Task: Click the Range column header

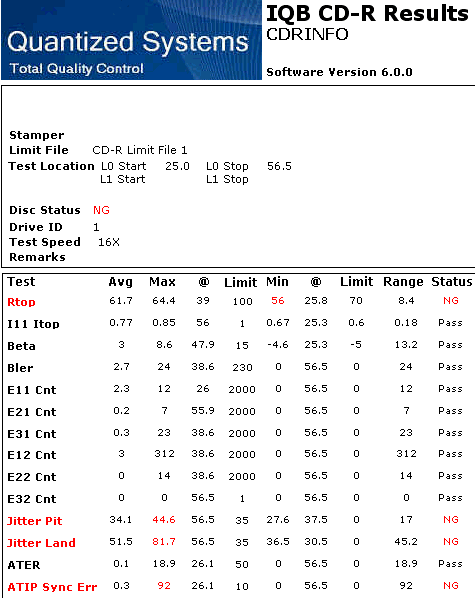Action: pos(403,281)
